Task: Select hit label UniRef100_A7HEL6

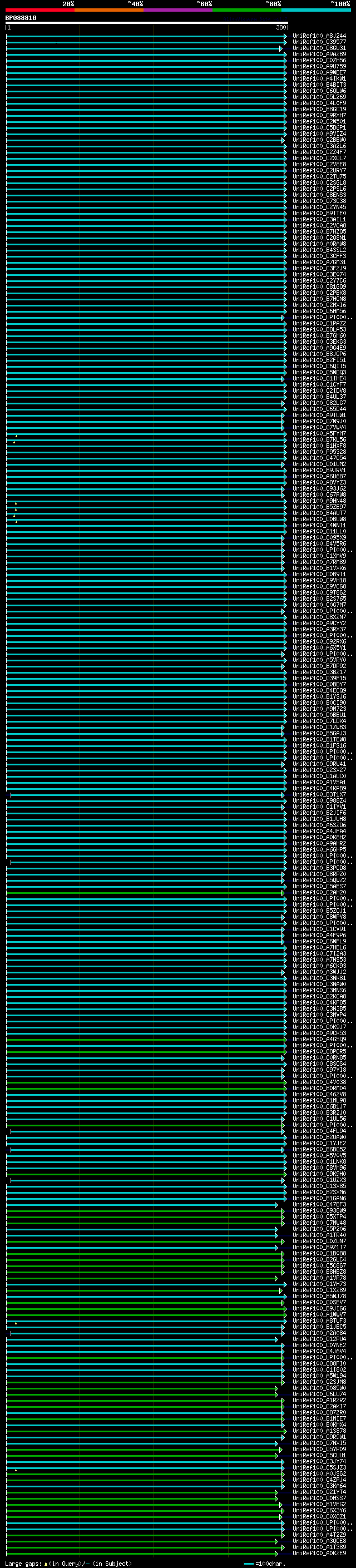Action: point(319,948)
